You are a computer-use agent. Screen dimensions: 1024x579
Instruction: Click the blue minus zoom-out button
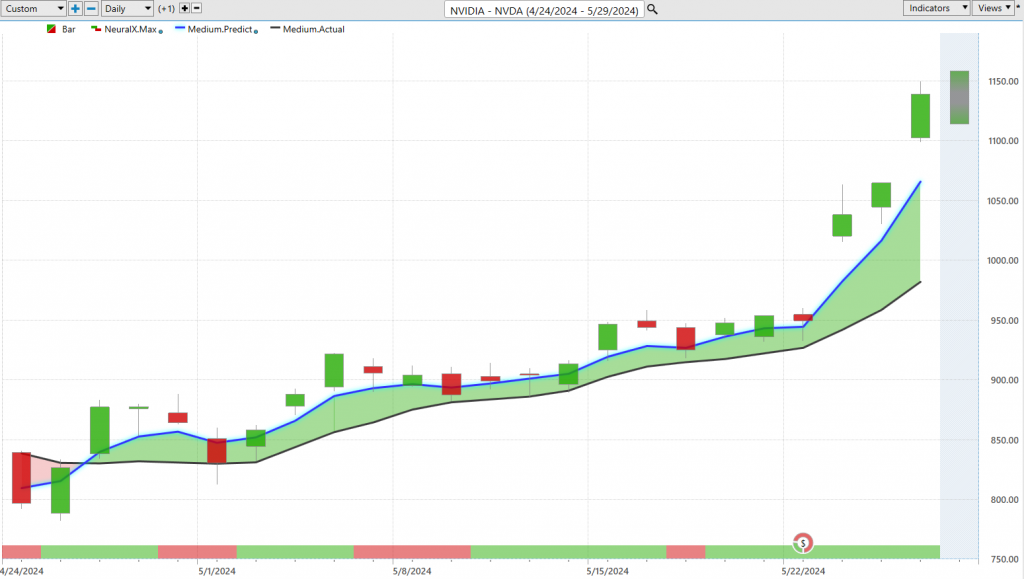tap(91, 8)
